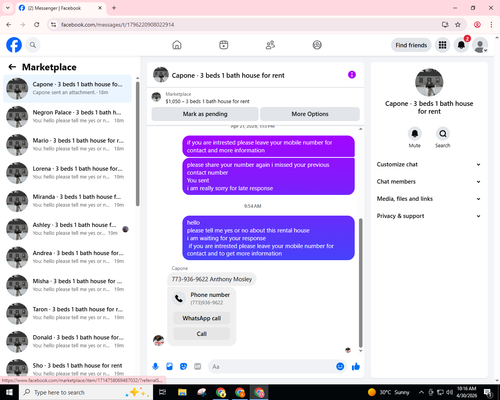This screenshot has width=500, height=400.
Task: Open Taron conversation
Action: (67, 313)
